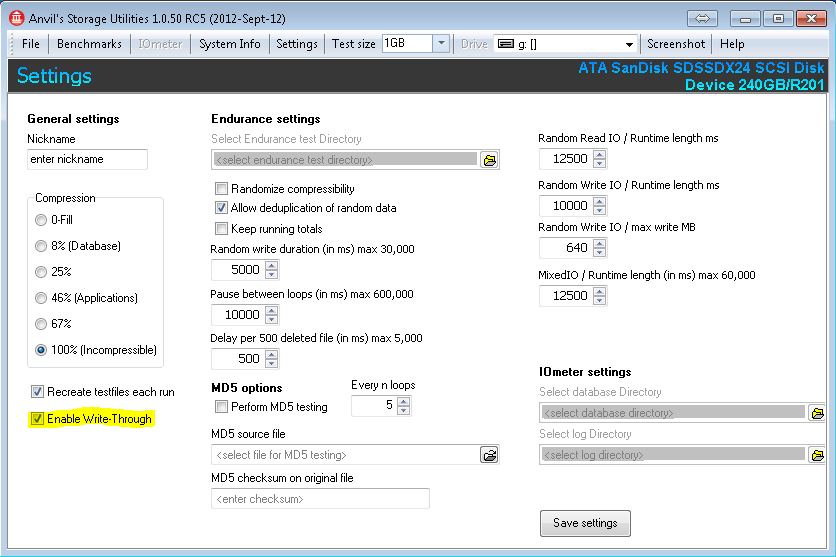The height and width of the screenshot is (557, 836).
Task: Decrease Random Write IO runtime length
Action: click(x=599, y=210)
